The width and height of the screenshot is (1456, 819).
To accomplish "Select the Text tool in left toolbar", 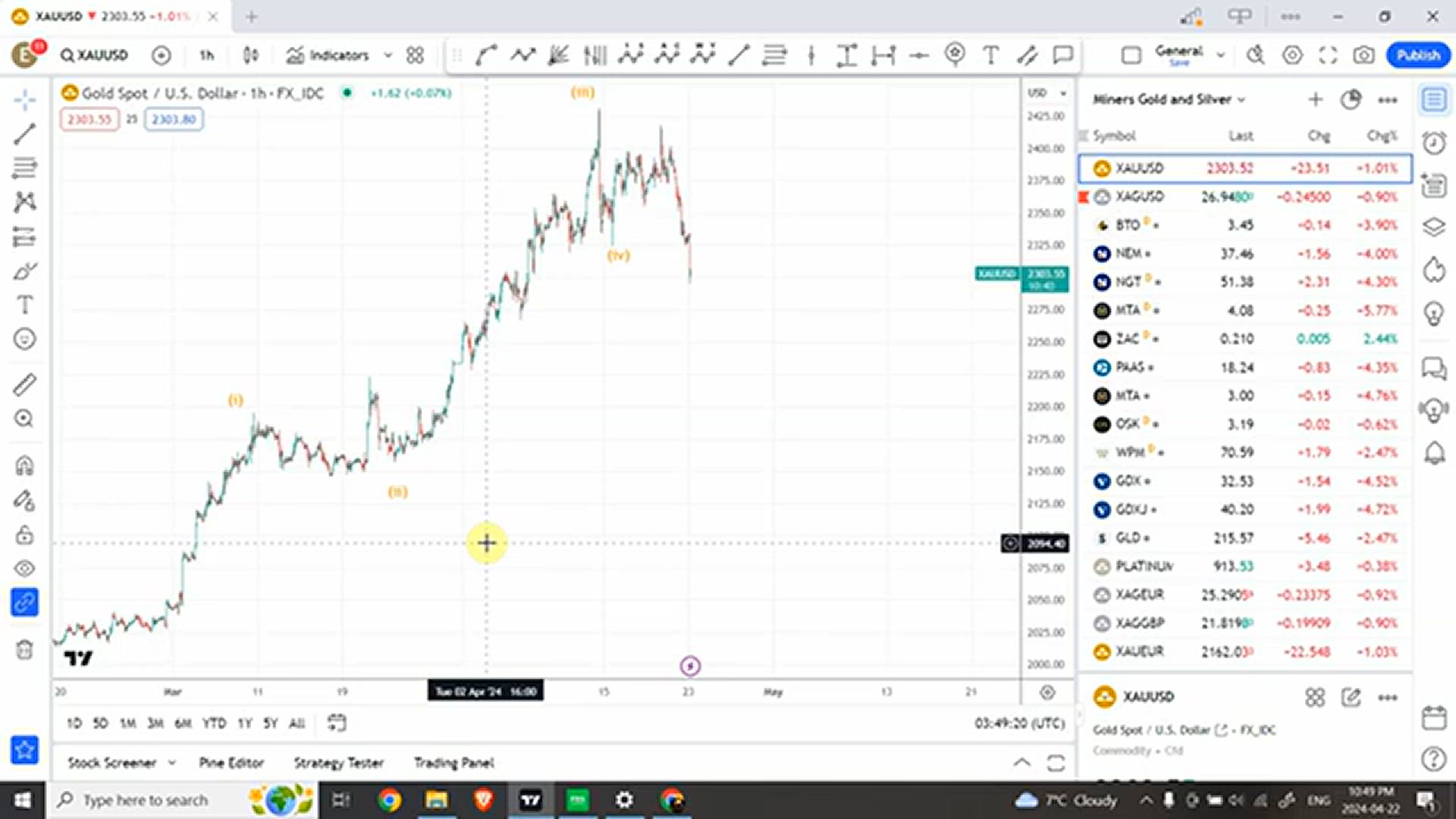I will pyautogui.click(x=24, y=305).
